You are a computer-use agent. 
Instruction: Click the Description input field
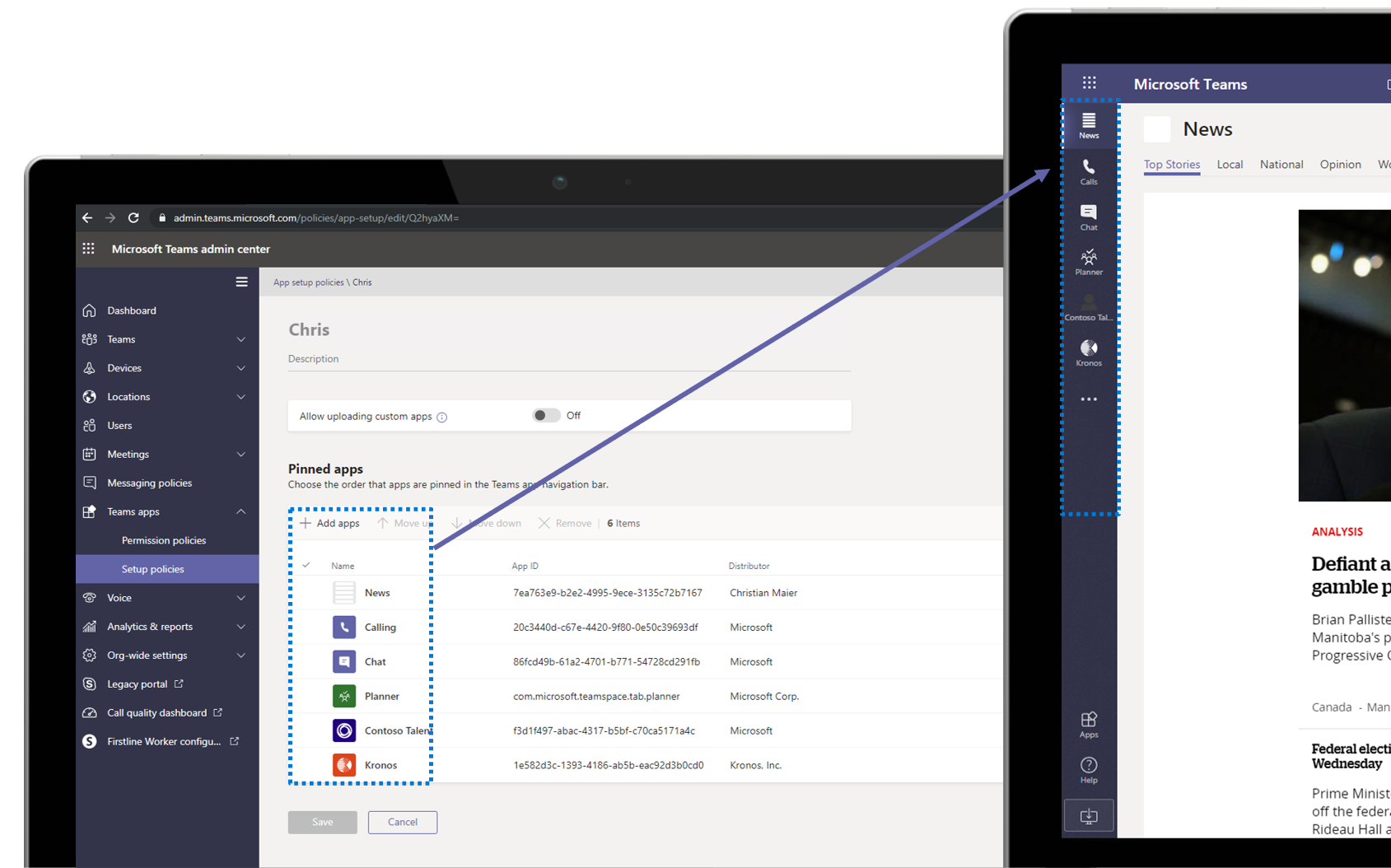tap(569, 359)
